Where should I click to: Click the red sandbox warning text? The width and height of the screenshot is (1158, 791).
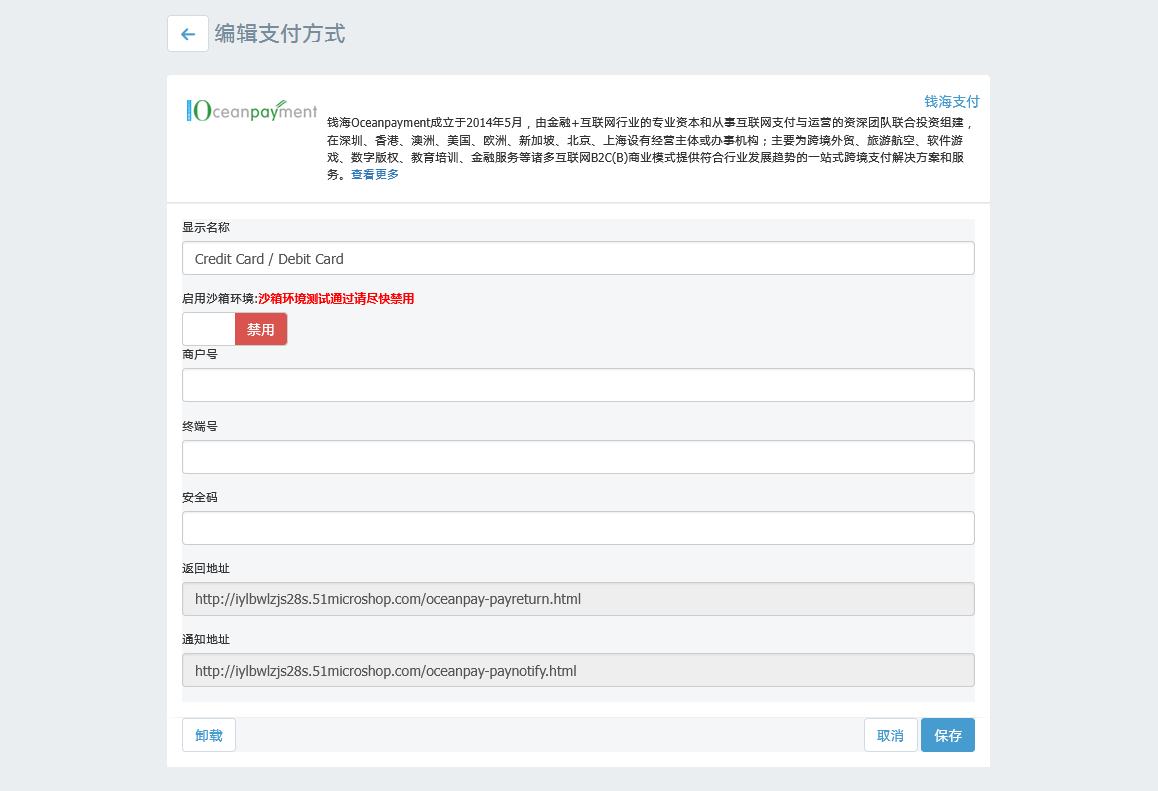point(336,299)
